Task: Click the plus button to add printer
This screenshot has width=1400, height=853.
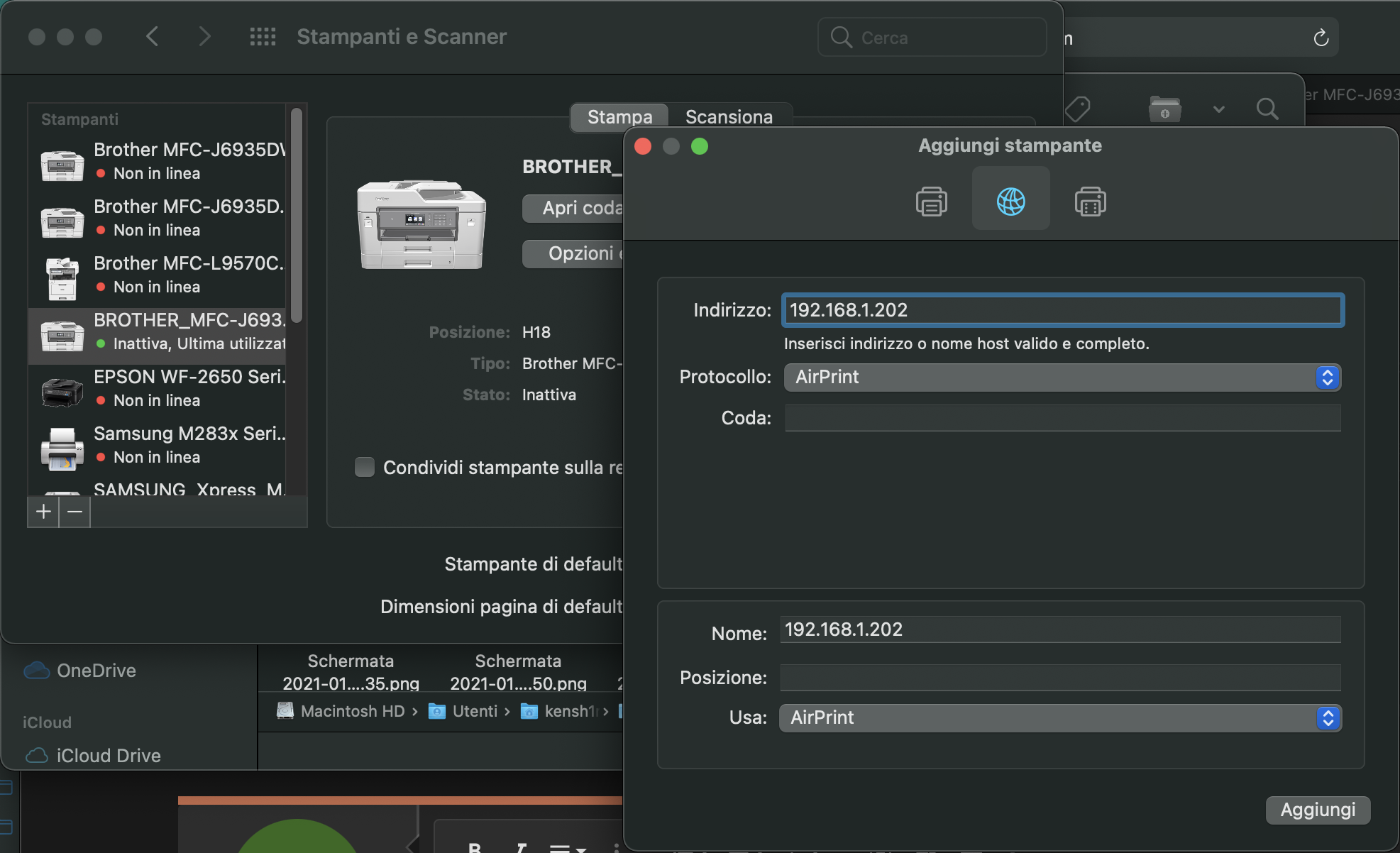Action: pyautogui.click(x=43, y=512)
